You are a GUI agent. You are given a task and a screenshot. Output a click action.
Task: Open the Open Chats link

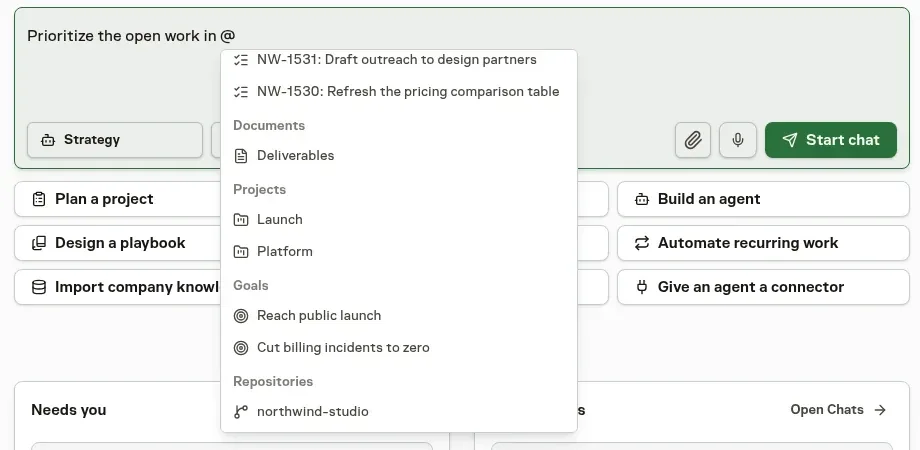838,410
